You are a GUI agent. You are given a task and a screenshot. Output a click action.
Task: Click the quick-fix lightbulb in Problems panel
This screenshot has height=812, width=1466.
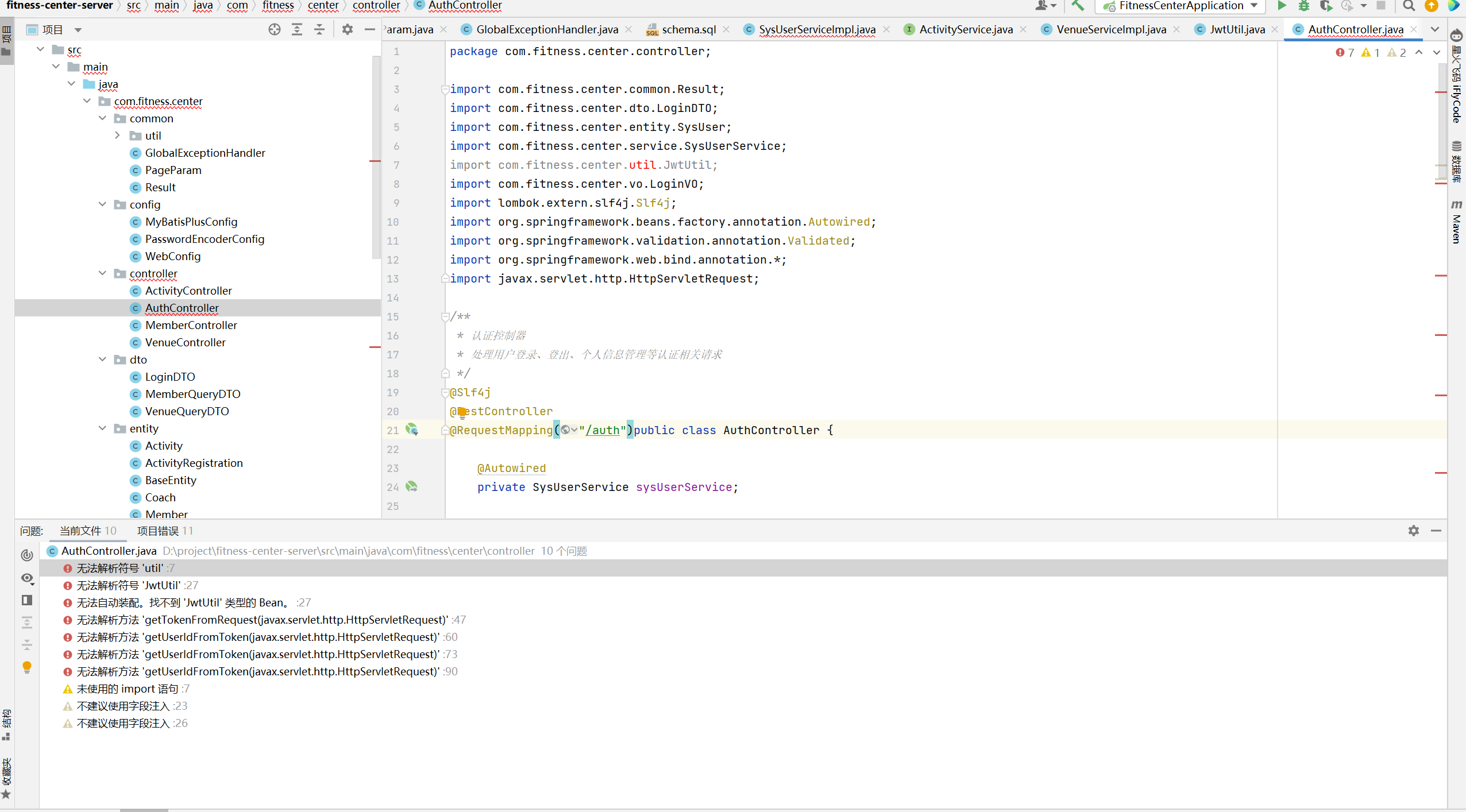point(27,667)
